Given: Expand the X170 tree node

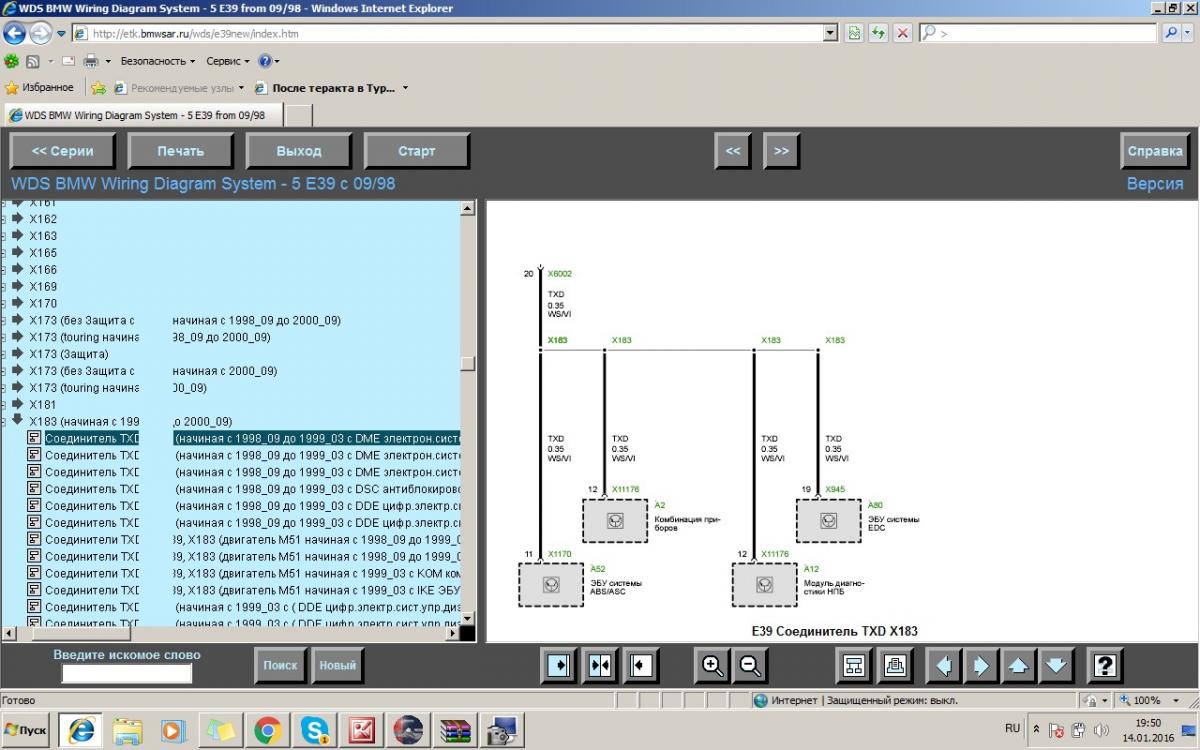Looking at the screenshot, I should point(17,303).
